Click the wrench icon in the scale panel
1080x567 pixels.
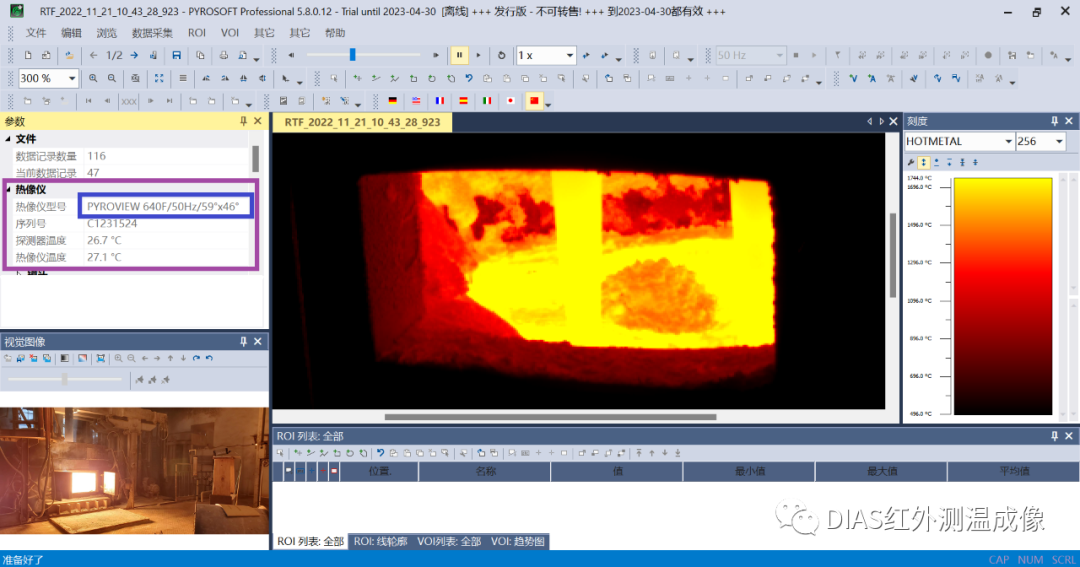[911, 163]
